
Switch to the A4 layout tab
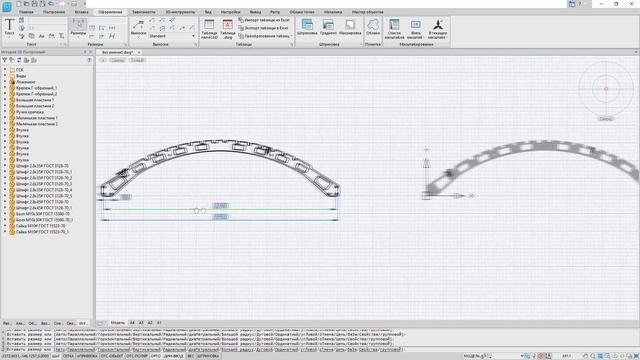132,323
